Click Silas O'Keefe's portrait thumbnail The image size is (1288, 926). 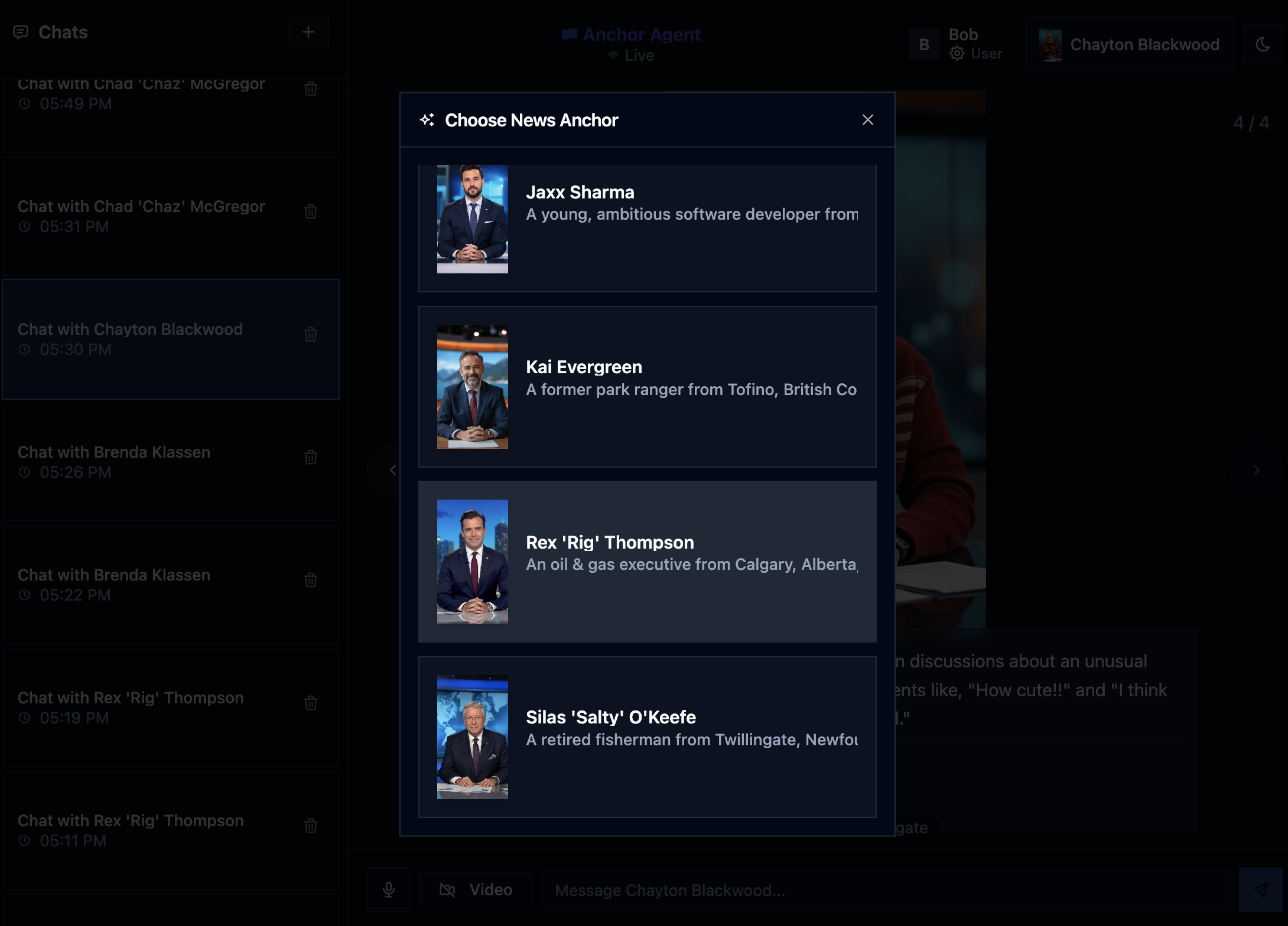tap(472, 736)
